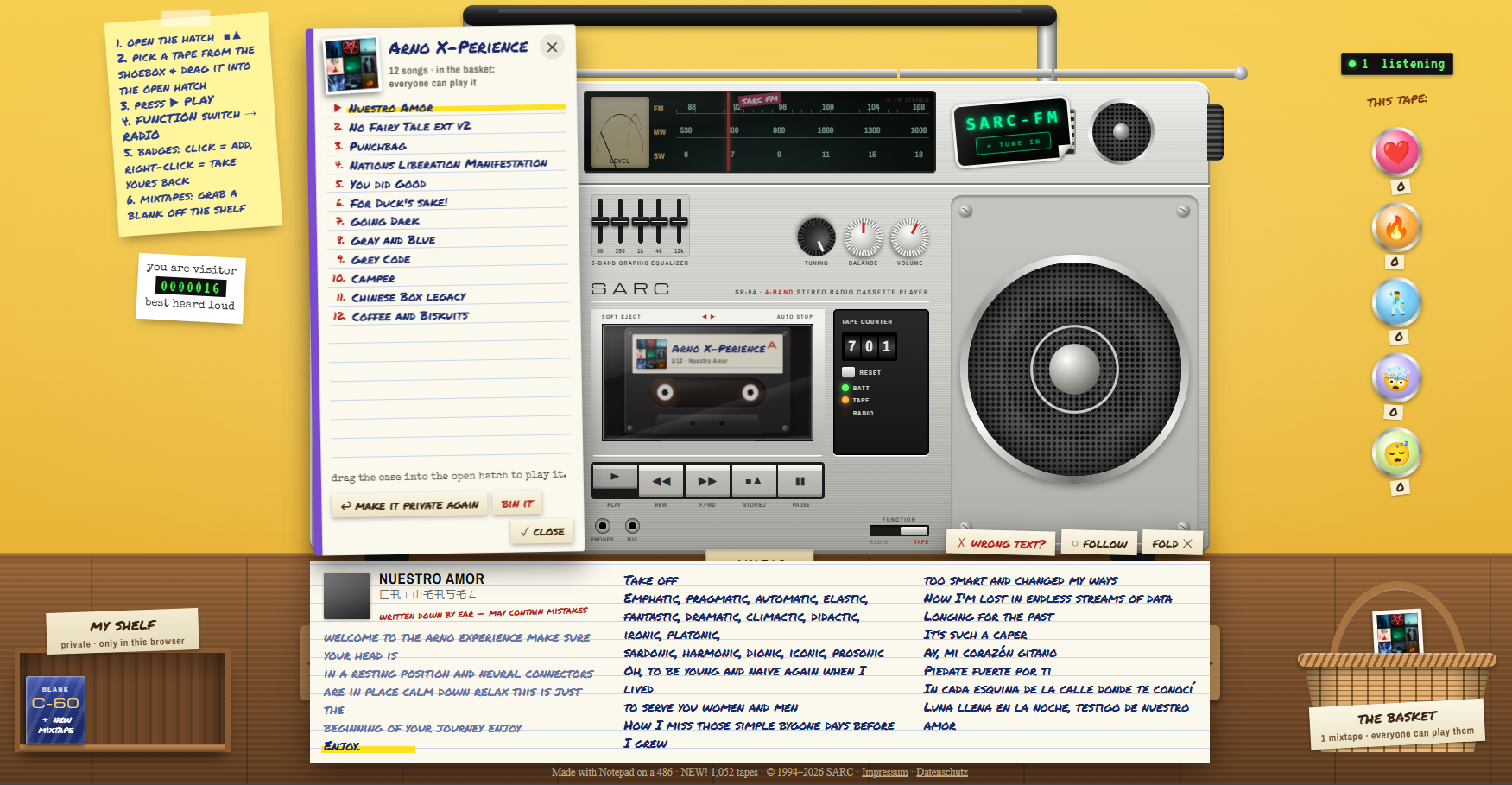Click Make It Private Again
This screenshot has height=785, width=1512.
410,505
